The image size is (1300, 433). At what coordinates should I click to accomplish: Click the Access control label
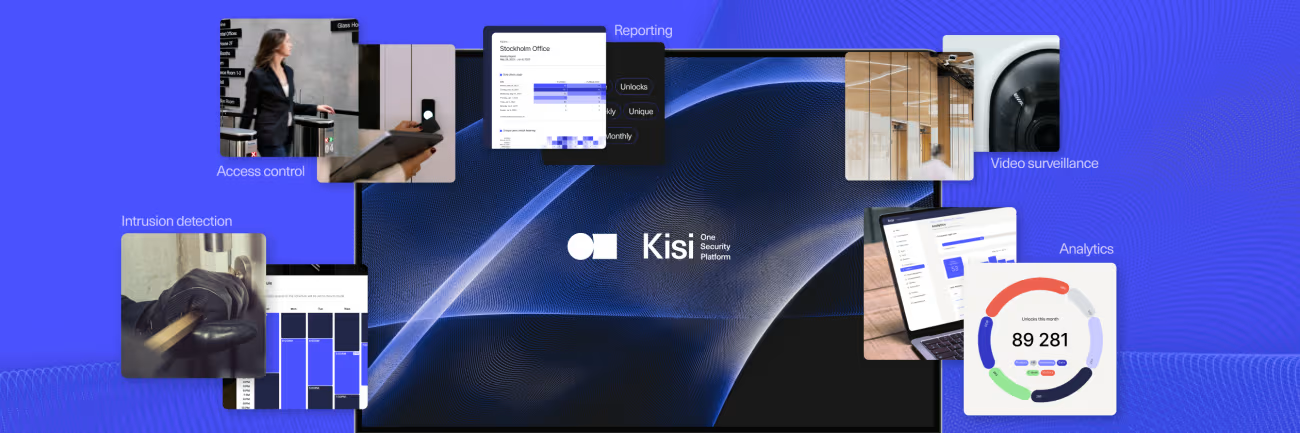pyautogui.click(x=261, y=171)
